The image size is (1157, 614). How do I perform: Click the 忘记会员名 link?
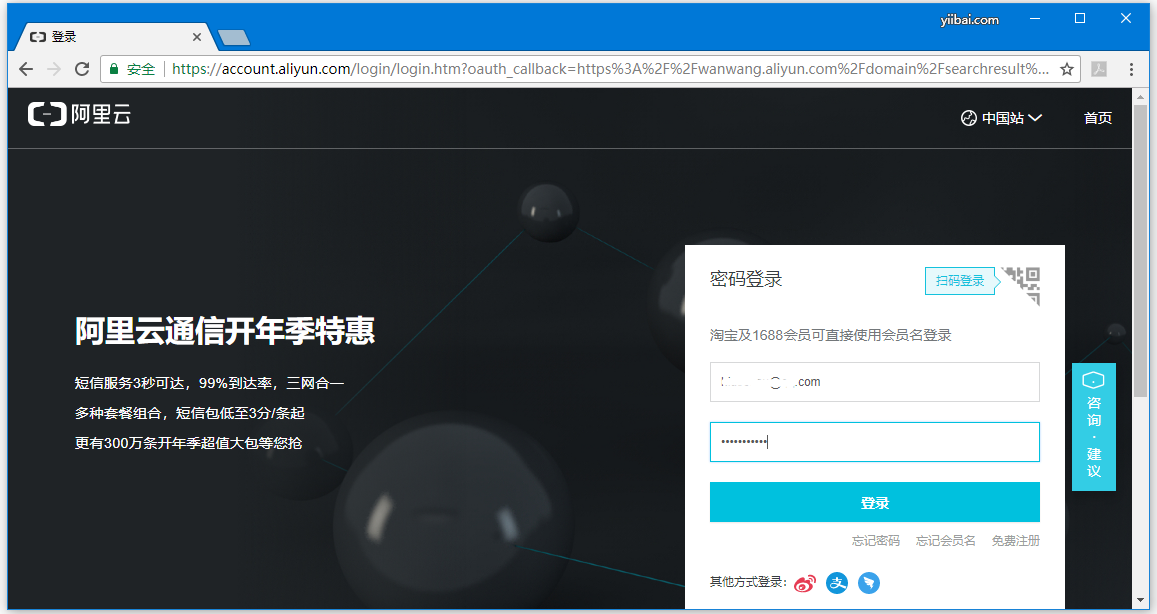click(x=945, y=541)
